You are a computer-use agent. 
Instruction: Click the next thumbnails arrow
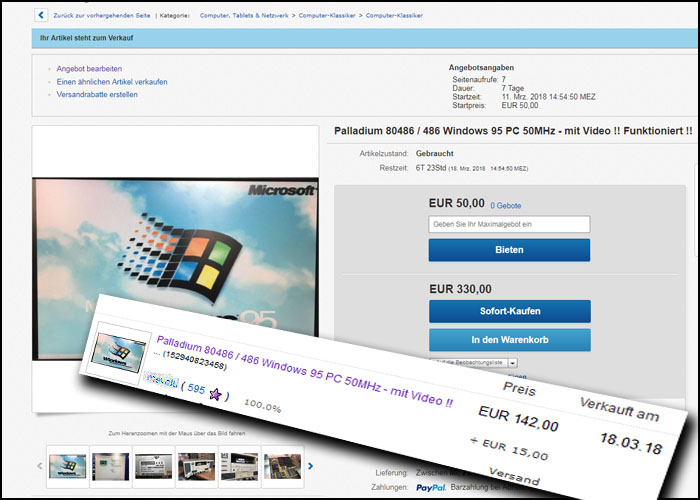pos(311,466)
